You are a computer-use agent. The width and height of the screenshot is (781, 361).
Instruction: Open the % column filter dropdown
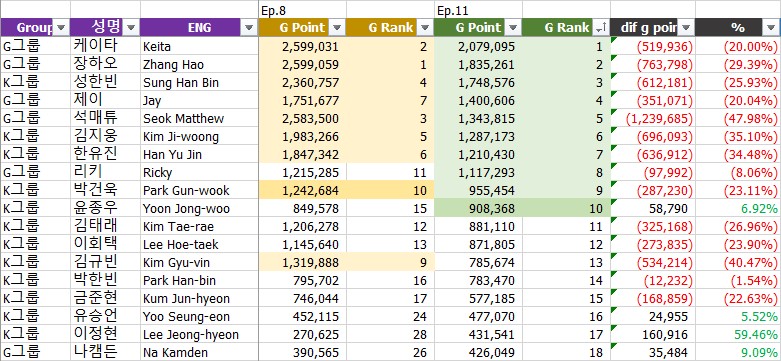(772, 28)
